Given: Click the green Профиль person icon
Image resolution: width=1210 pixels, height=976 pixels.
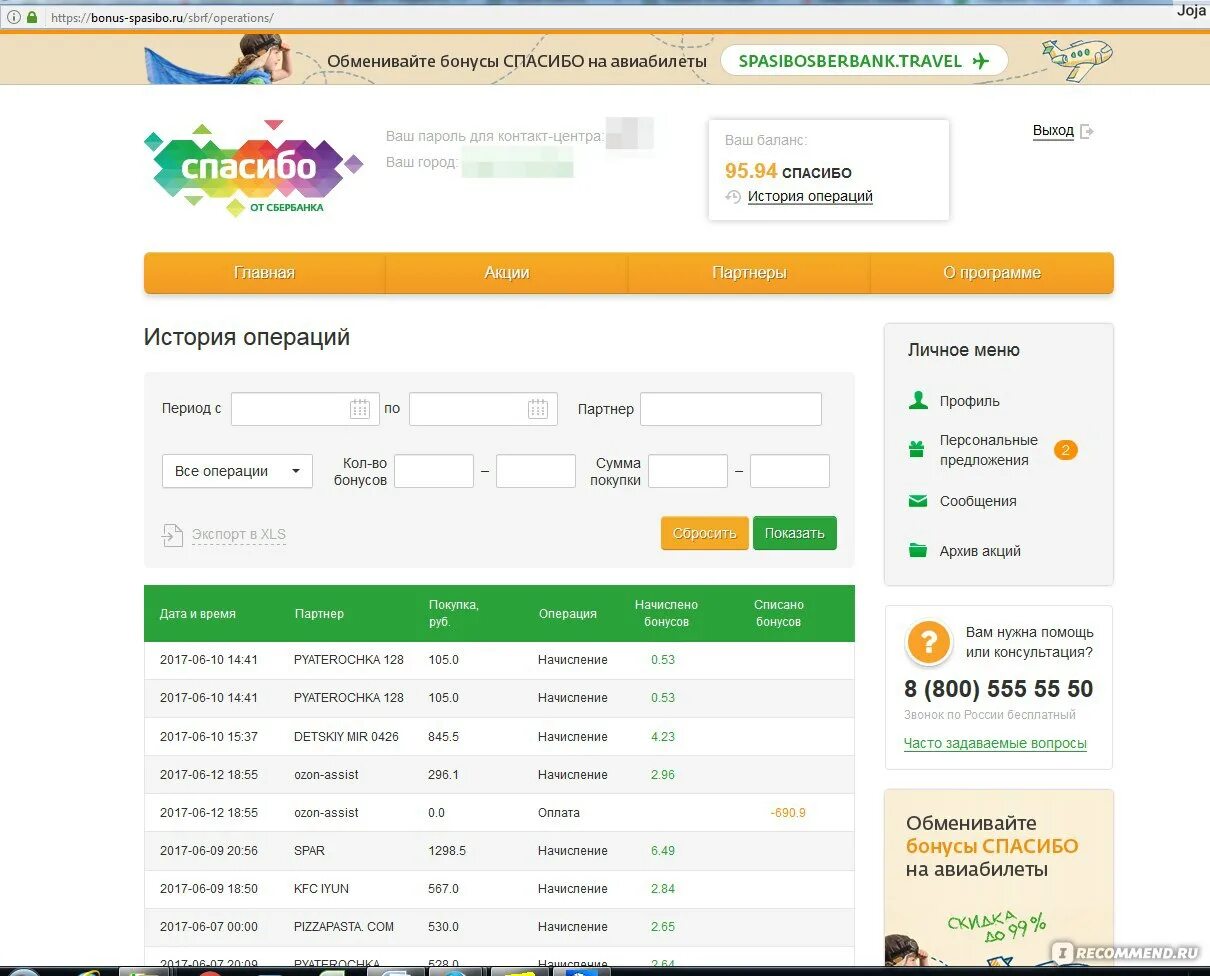Looking at the screenshot, I should coord(917,401).
